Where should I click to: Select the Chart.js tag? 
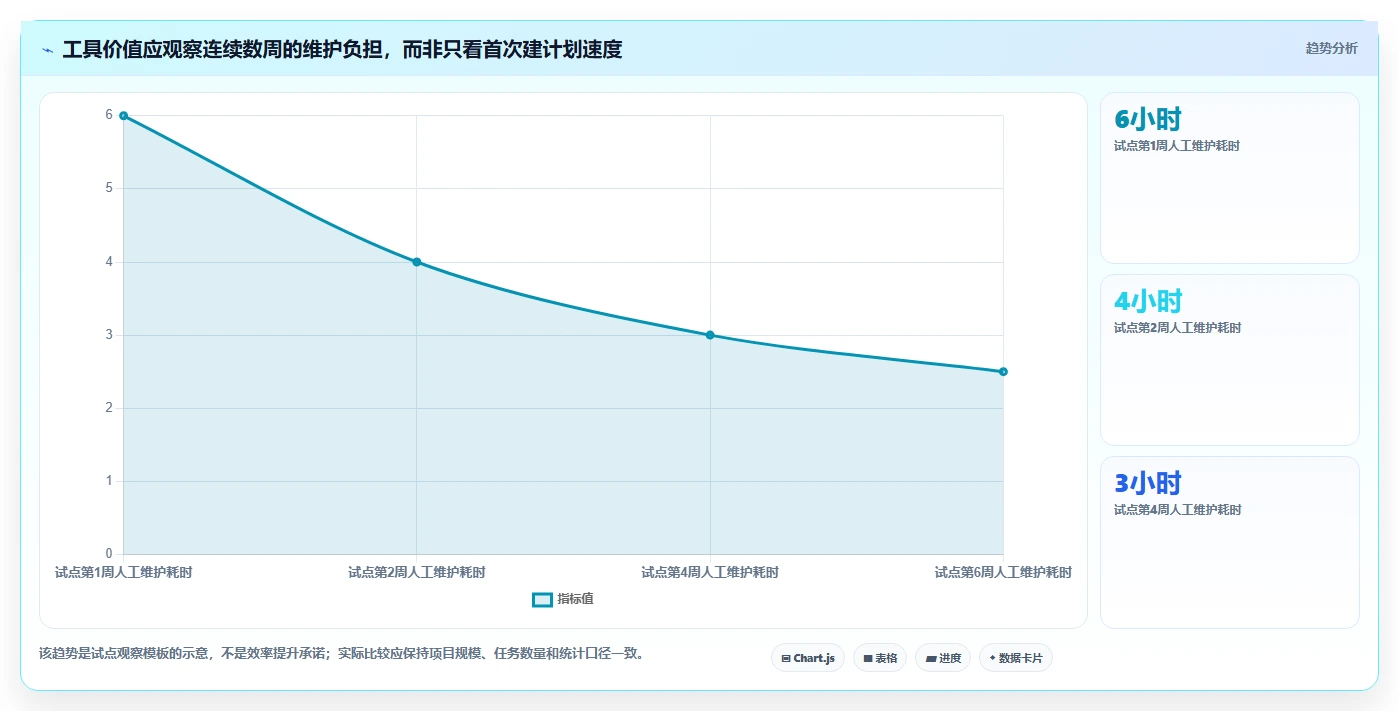pos(808,658)
